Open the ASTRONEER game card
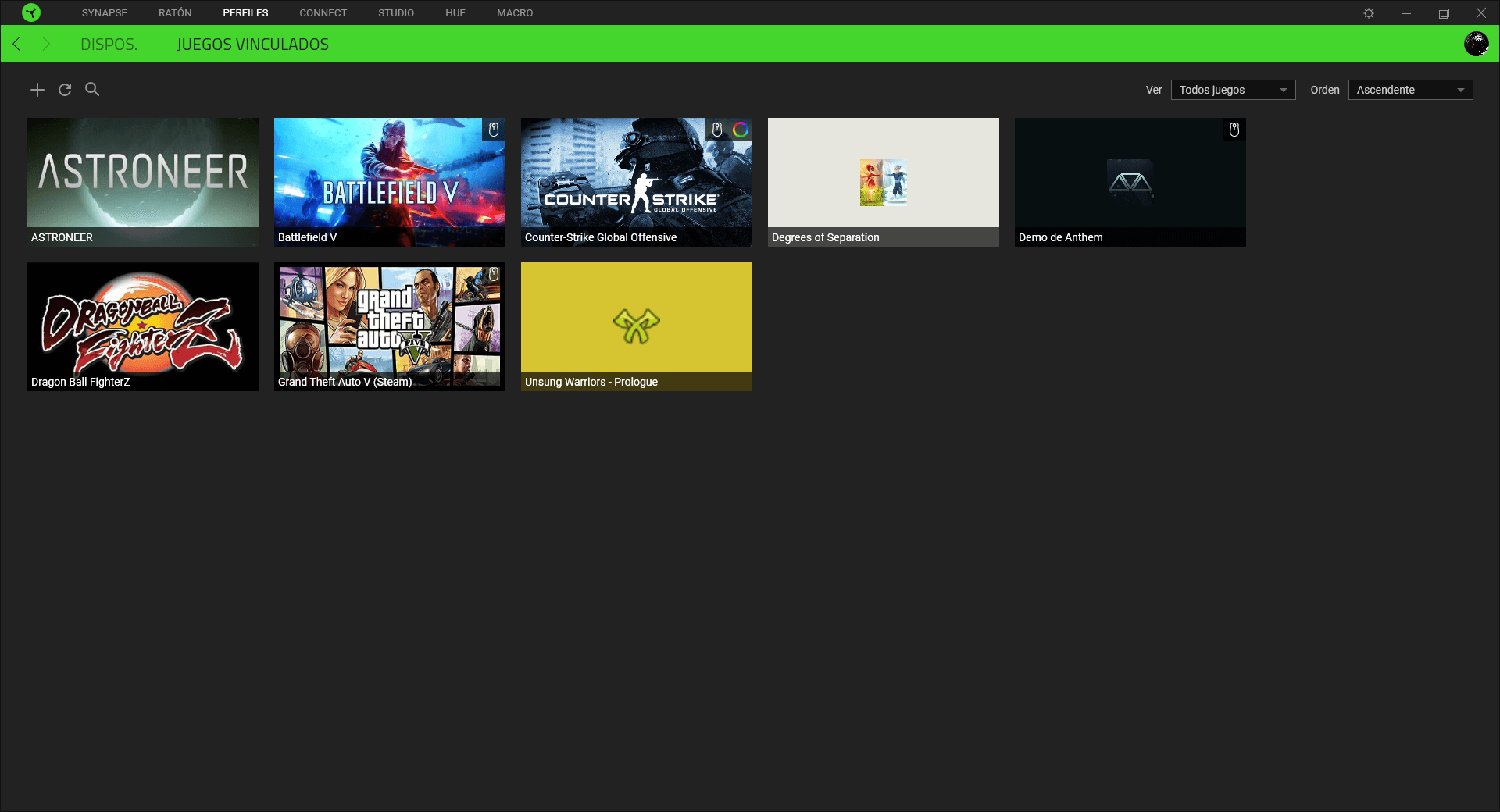 143,182
